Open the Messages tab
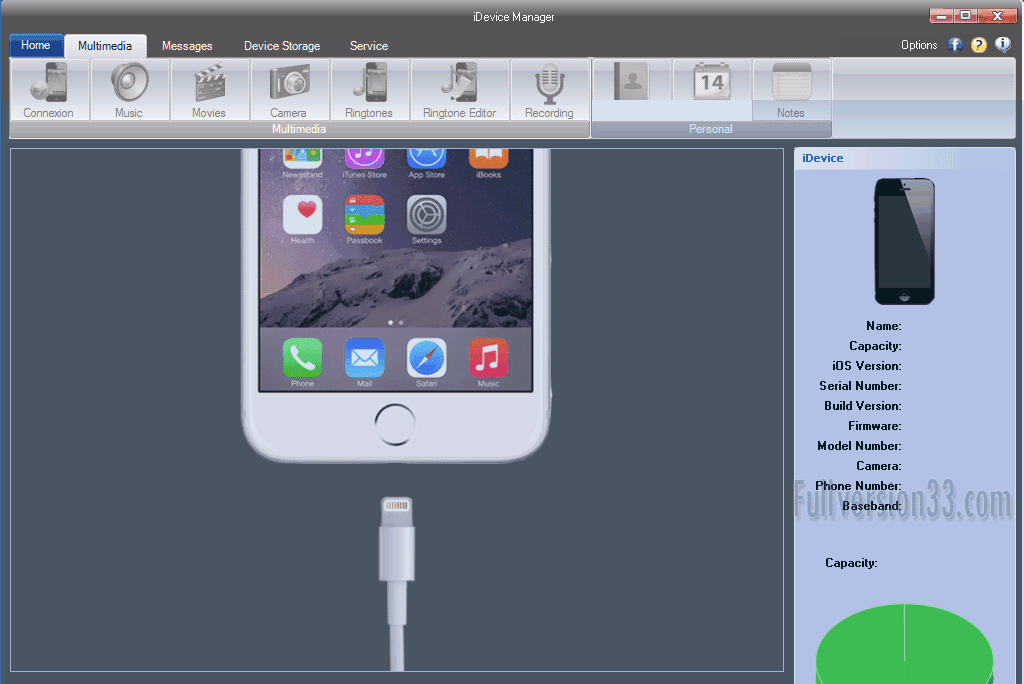 [x=187, y=46]
